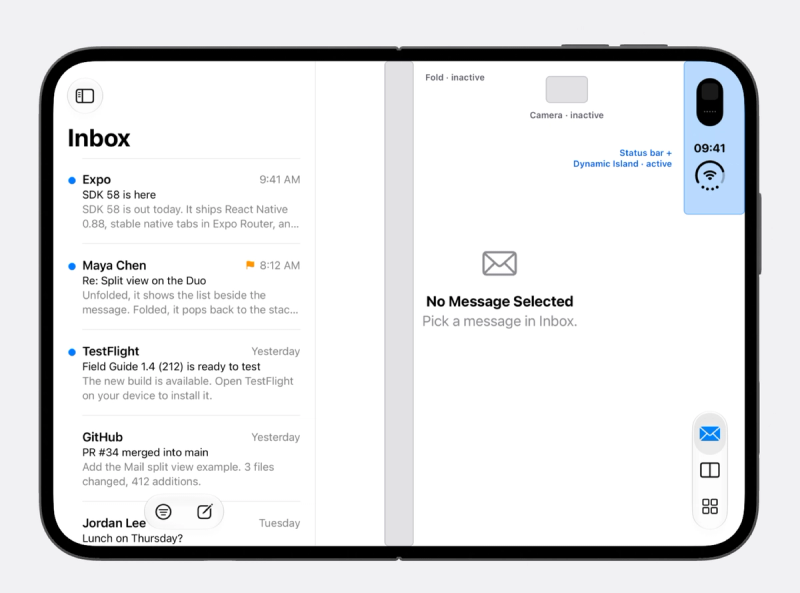
Task: Click 'Pick a message in Inbox.' text
Action: tap(499, 322)
